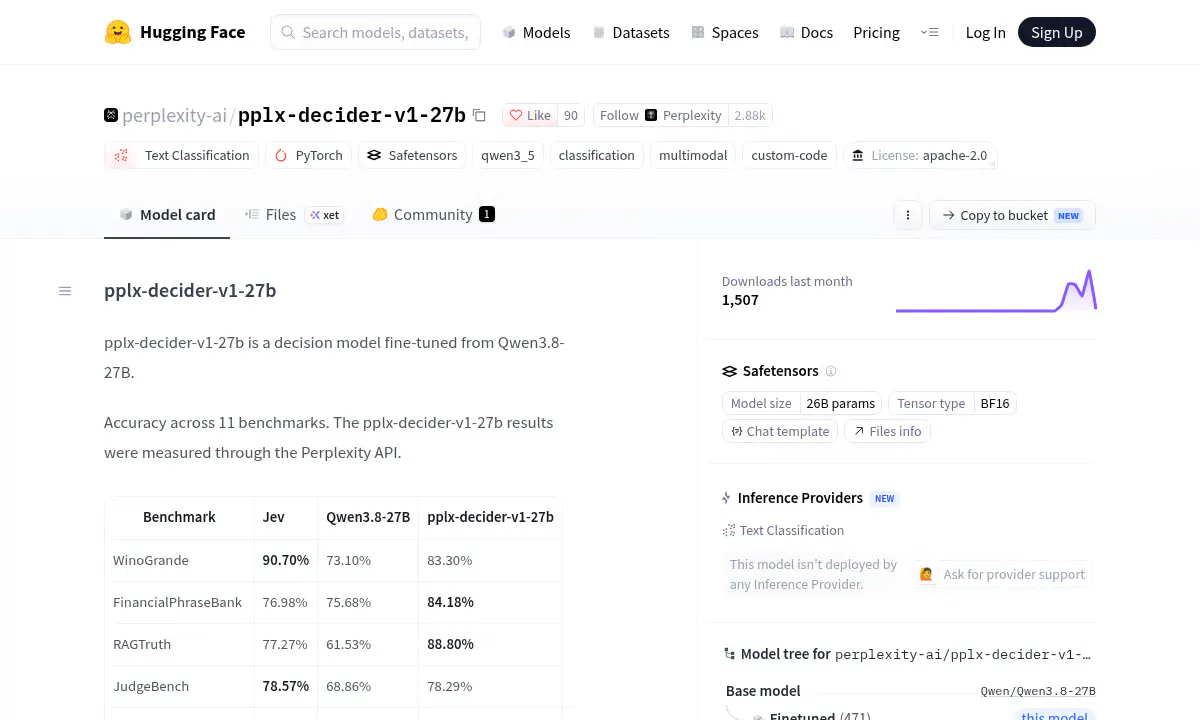
Task: Click the custom-code tag
Action: pos(789,155)
